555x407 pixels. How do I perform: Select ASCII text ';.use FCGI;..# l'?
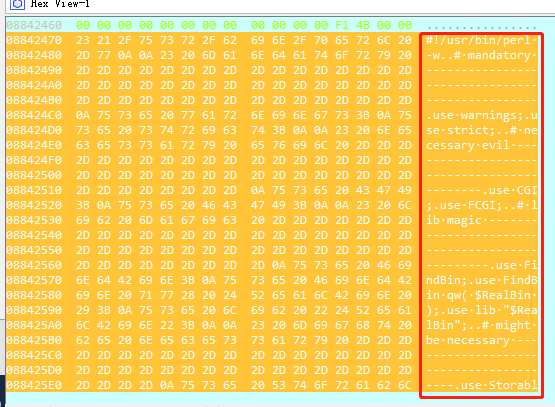pyautogui.click(x=481, y=205)
